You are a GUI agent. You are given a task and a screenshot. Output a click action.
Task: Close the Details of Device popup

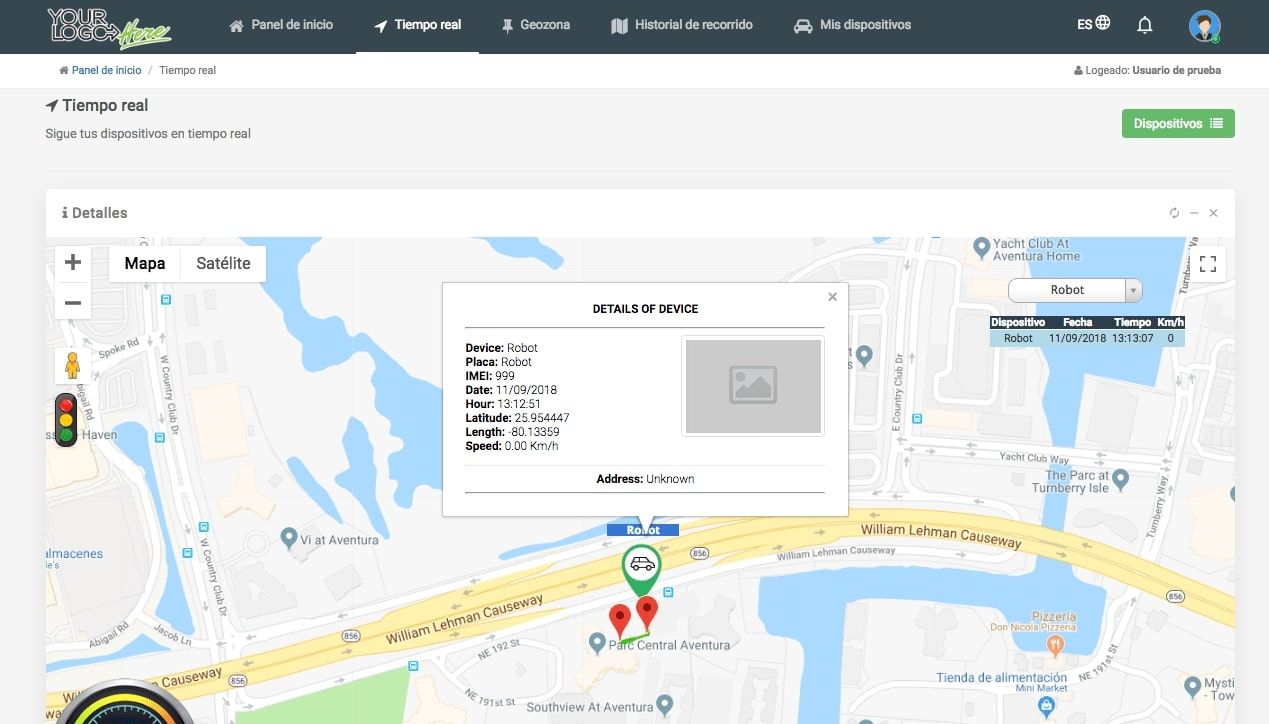pos(832,297)
